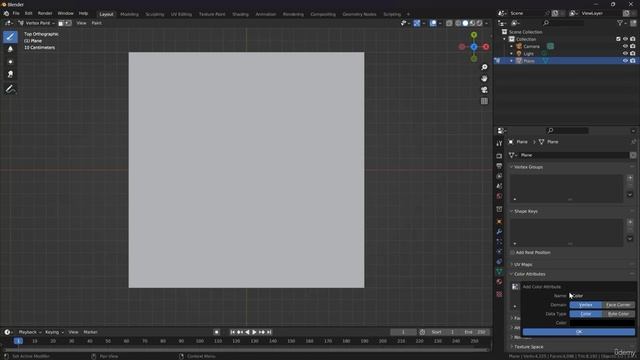Image resolution: width=640 pixels, height=360 pixels.
Task: Choose Face Corner domain option
Action: point(618,305)
